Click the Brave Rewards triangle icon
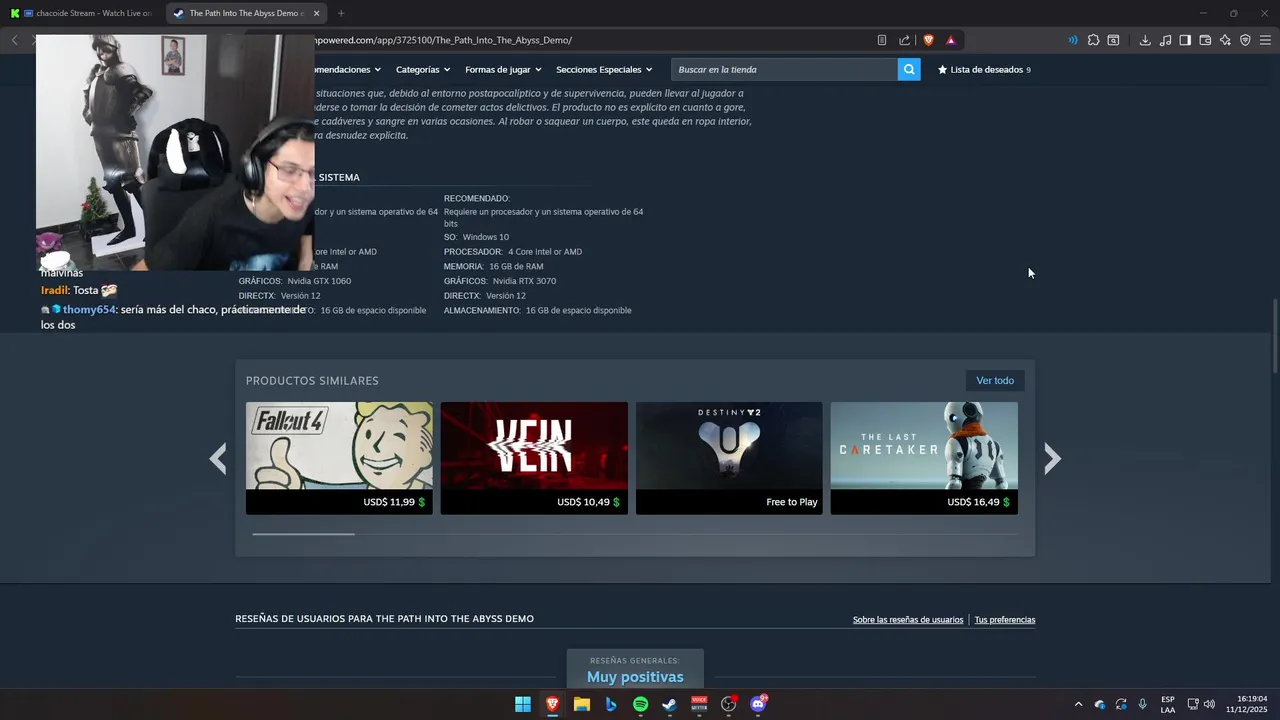The height and width of the screenshot is (720, 1280). (x=950, y=40)
